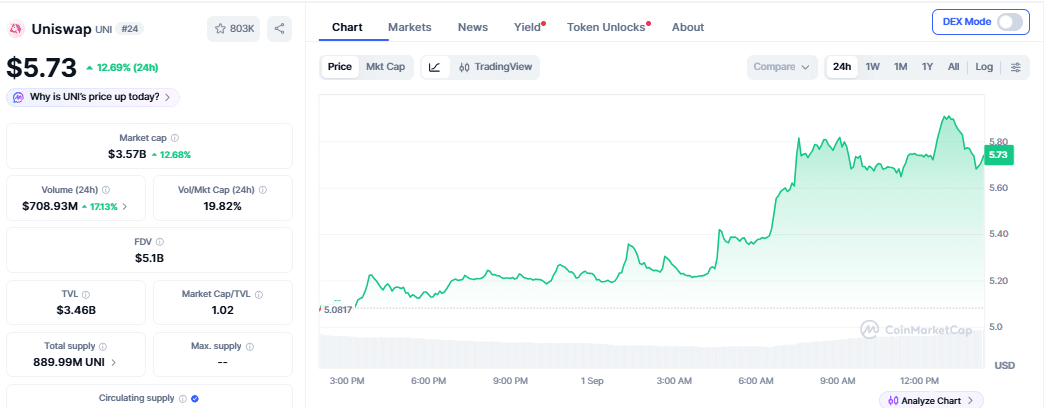The image size is (1044, 408).
Task: Show info tooltip for TVL
Action: (x=86, y=294)
